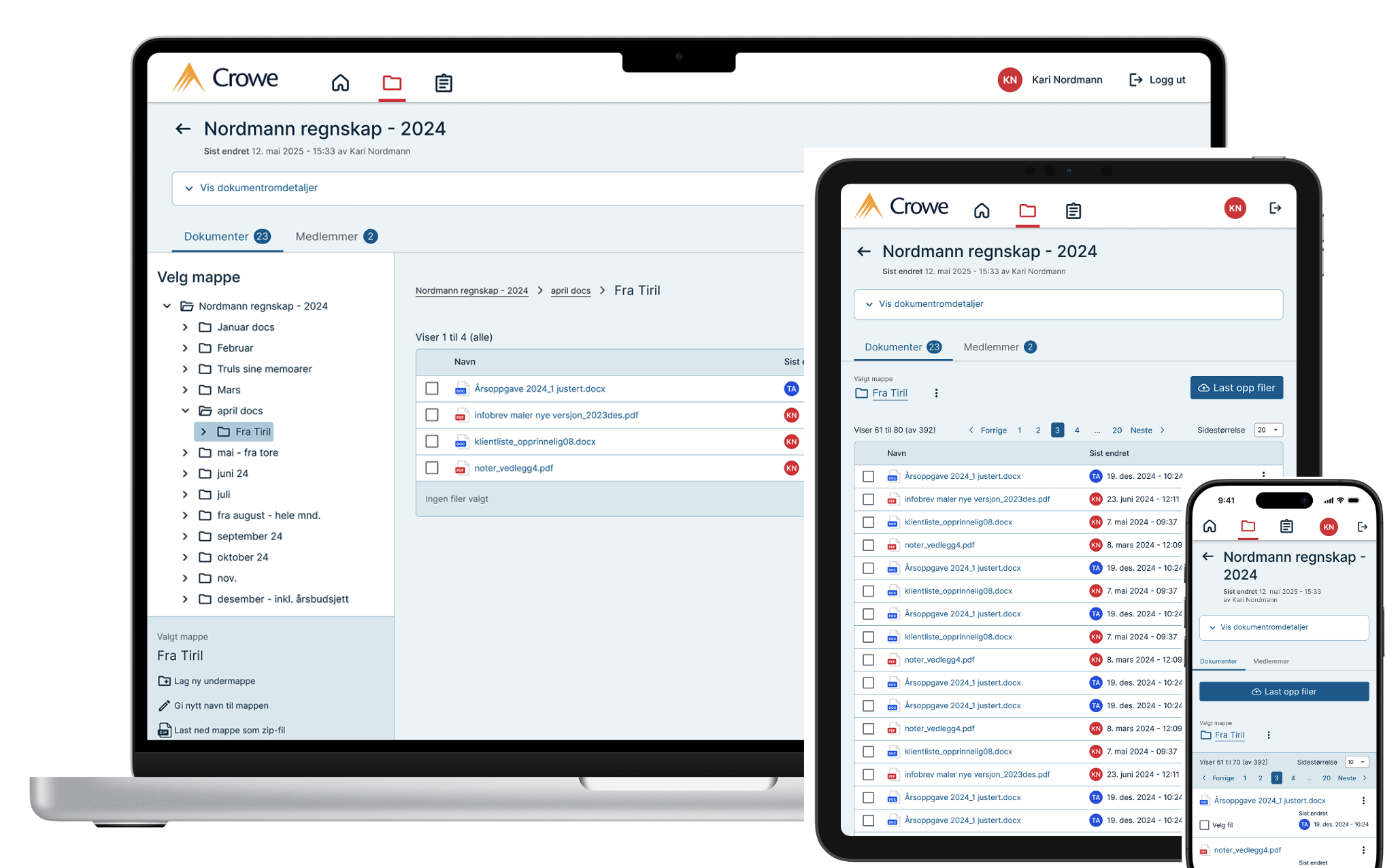
Task: Check the box for noter_vedlegg4.pdf on laptop
Action: click(x=432, y=468)
